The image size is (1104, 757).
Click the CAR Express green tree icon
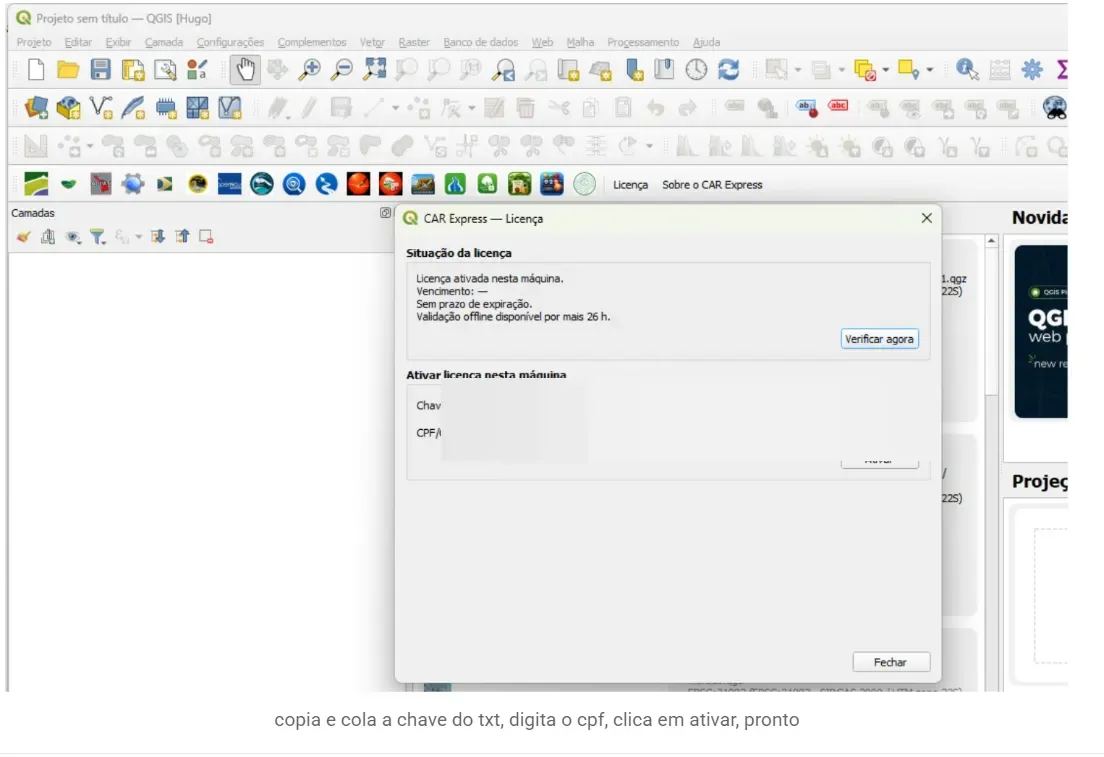click(x=487, y=184)
